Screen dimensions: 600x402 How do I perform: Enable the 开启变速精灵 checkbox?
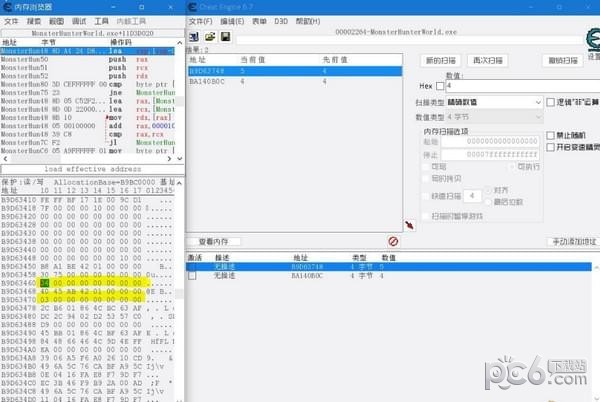click(x=550, y=147)
